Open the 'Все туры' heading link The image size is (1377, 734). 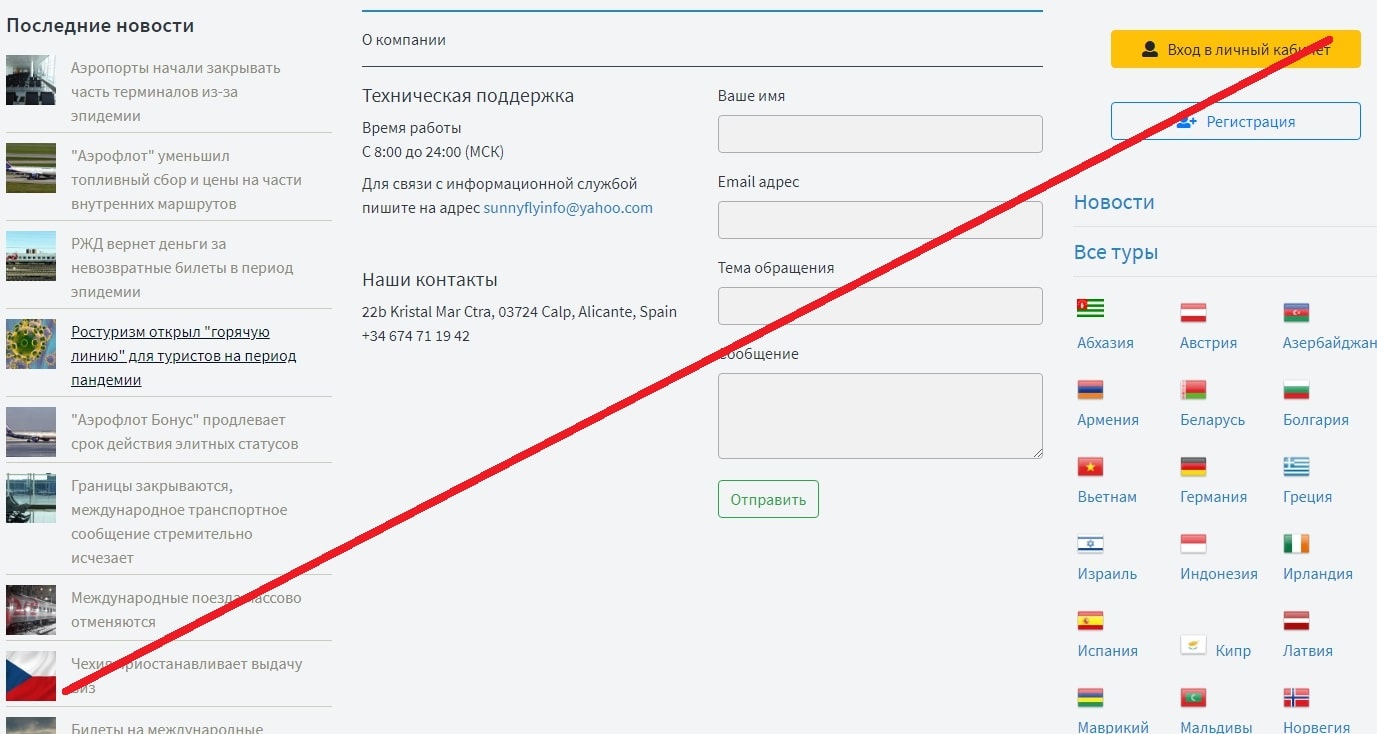click(1116, 252)
